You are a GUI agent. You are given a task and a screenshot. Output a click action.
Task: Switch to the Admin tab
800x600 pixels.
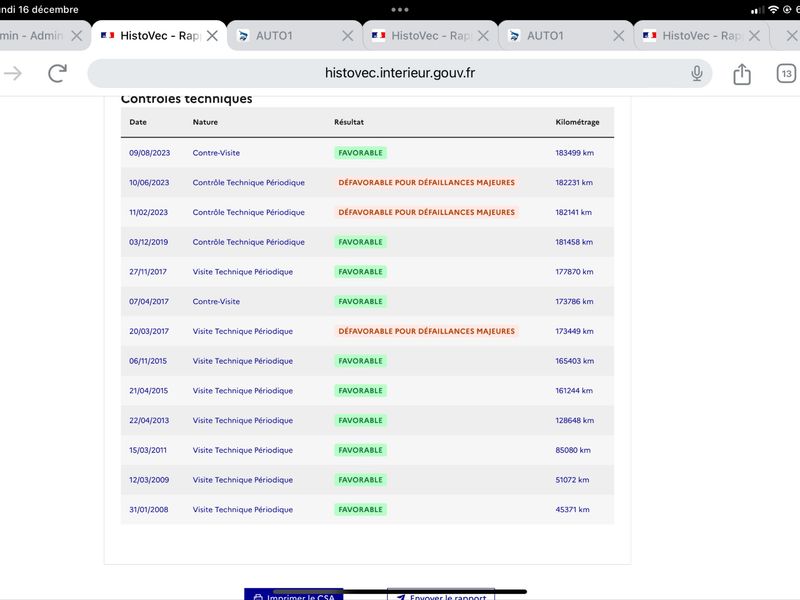pos(32,36)
